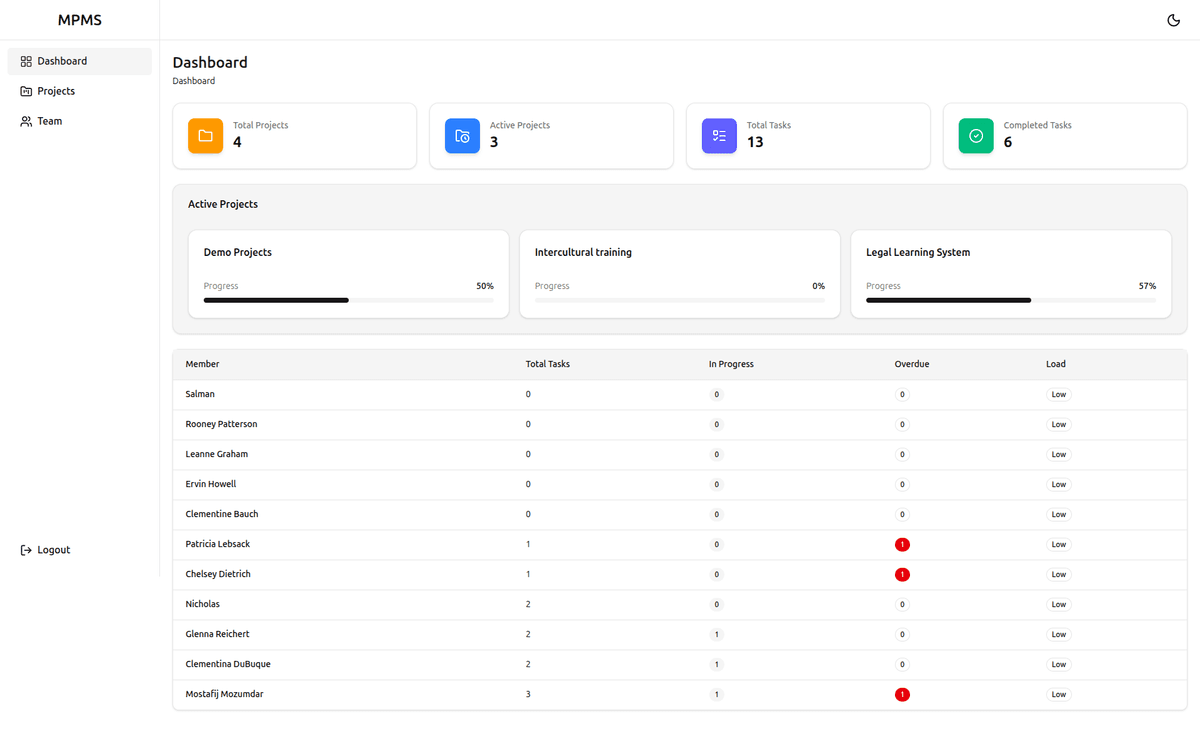Click the Overdue column header
1200x738 pixels.
tap(912, 364)
